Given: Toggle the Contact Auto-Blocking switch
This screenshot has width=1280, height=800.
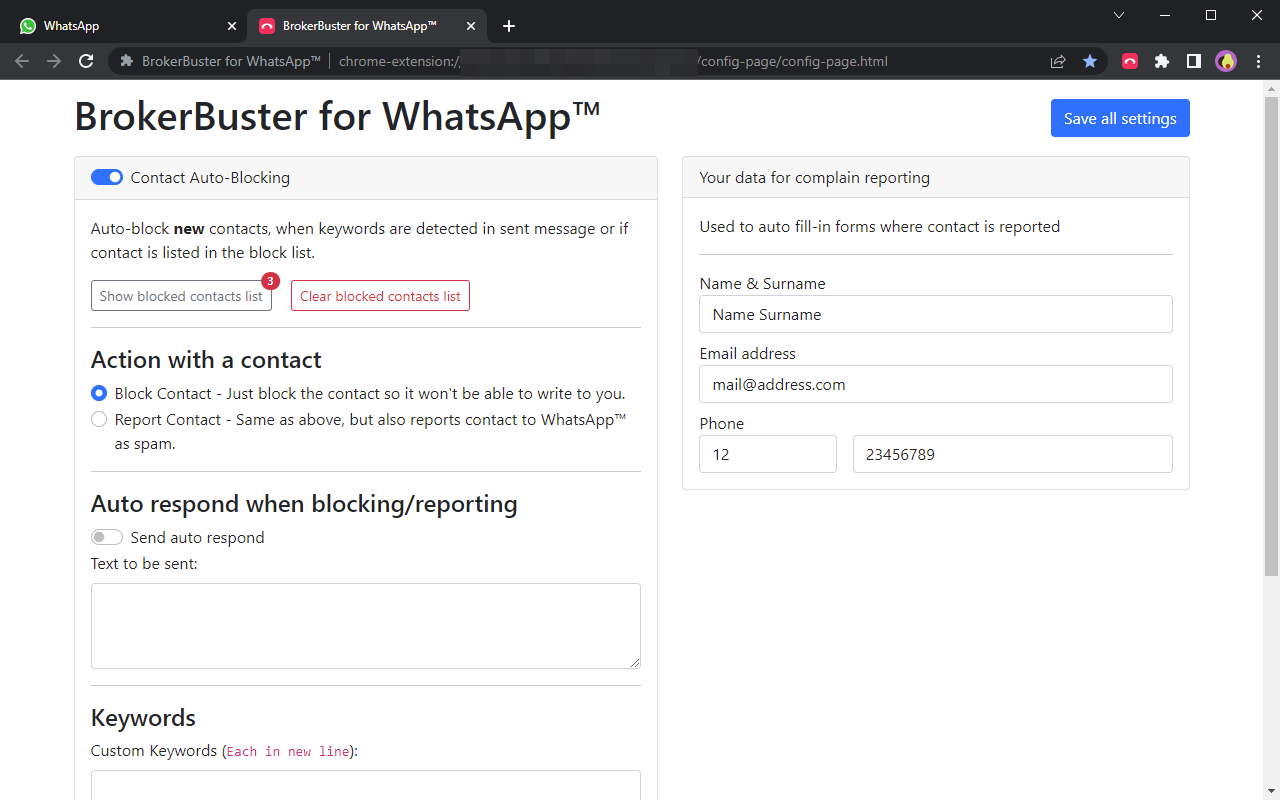Looking at the screenshot, I should pos(107,177).
